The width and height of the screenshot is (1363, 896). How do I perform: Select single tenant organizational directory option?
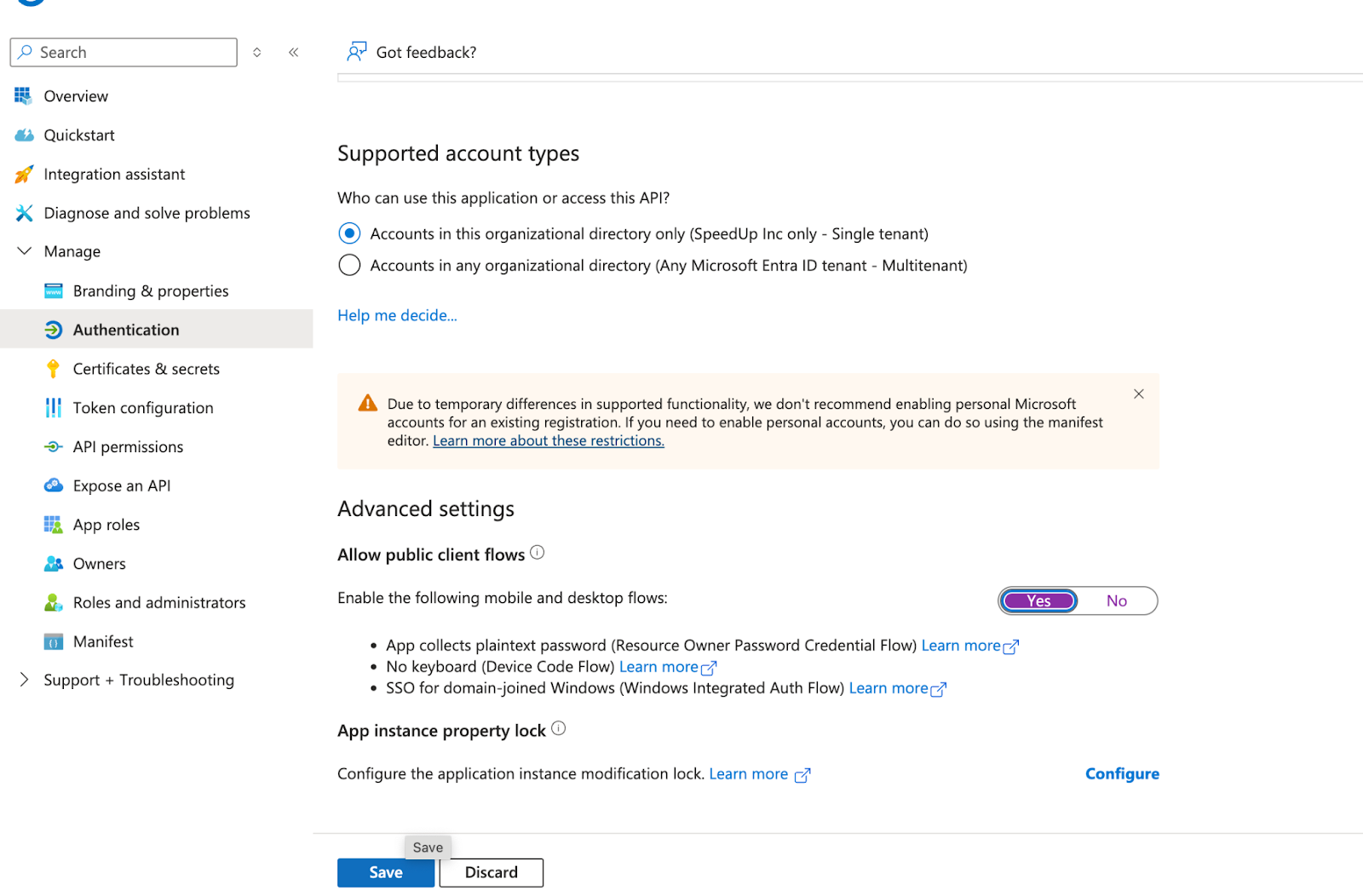pyautogui.click(x=349, y=233)
